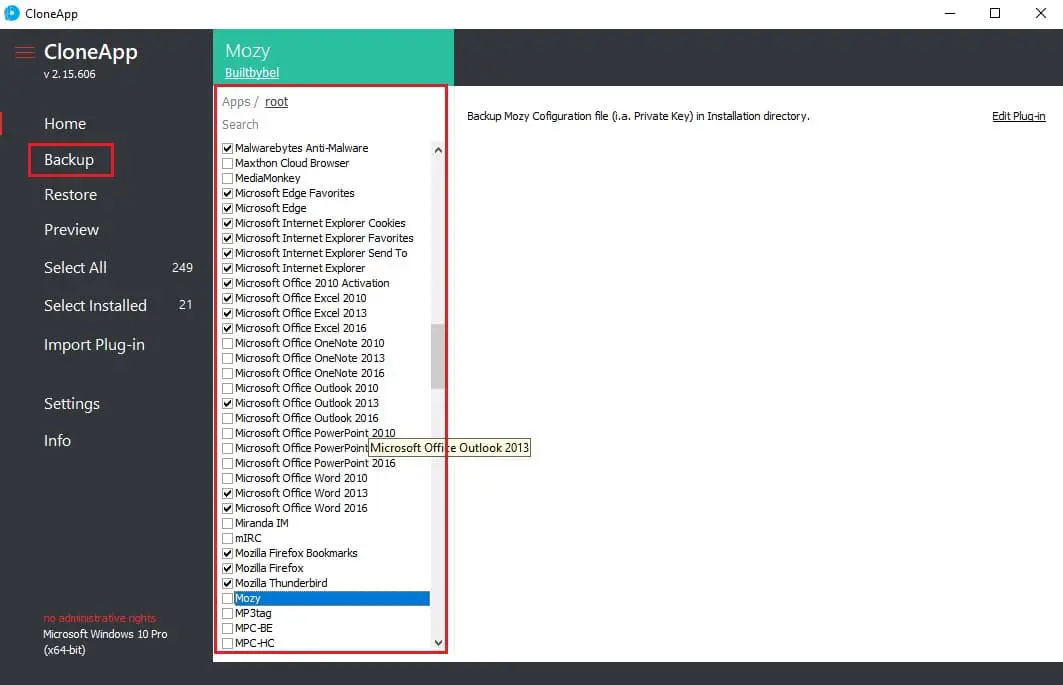This screenshot has height=685, width=1063.
Task: Check Maxthon Cloud Browser checkbox
Action: (x=228, y=163)
